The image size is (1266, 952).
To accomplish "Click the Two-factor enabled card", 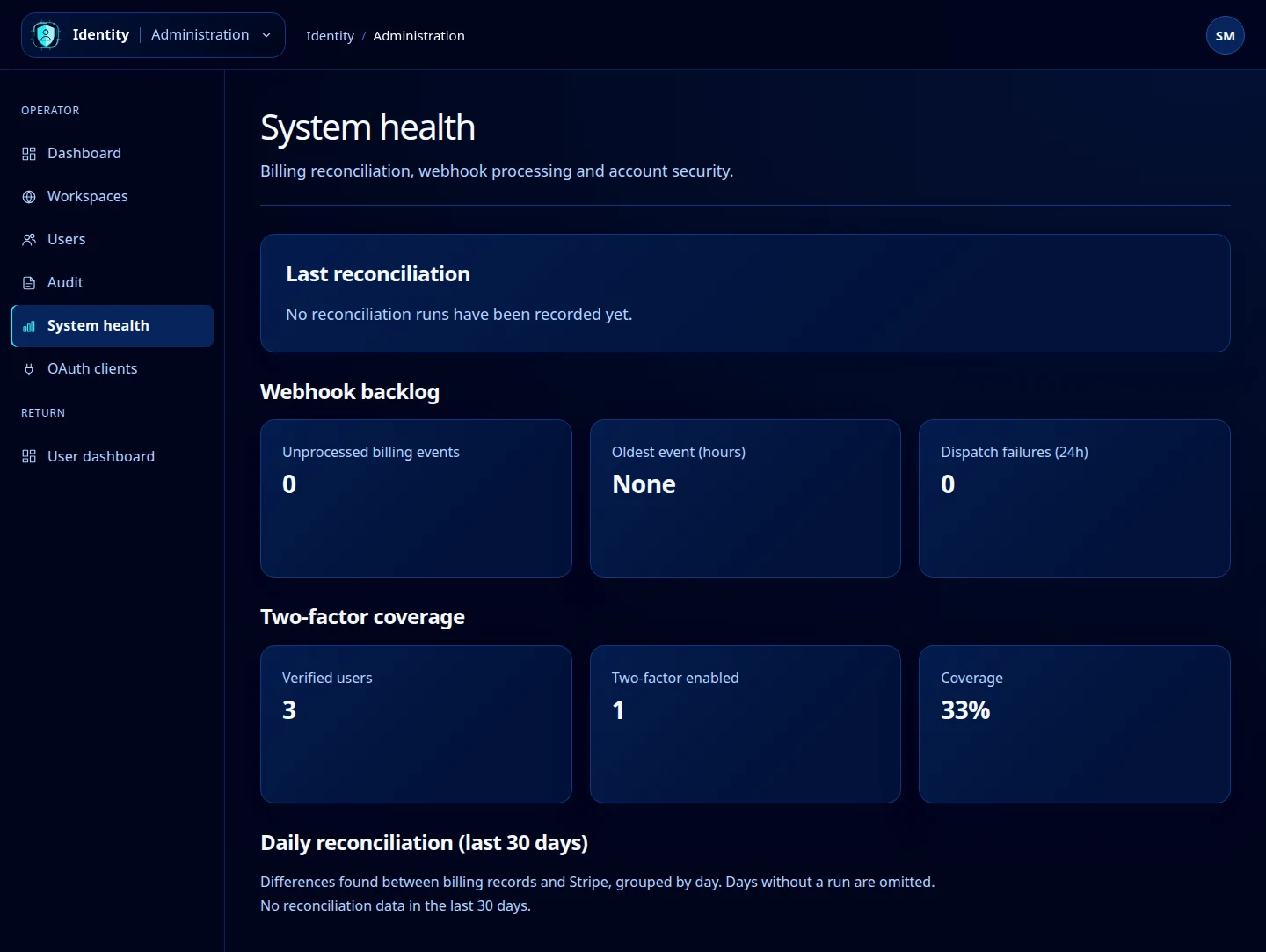I will 746,724.
